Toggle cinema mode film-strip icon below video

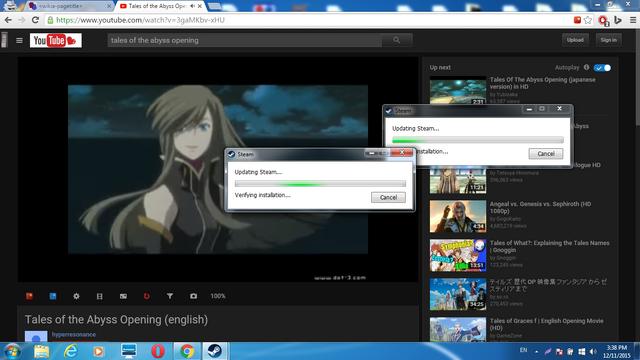(x=100, y=296)
